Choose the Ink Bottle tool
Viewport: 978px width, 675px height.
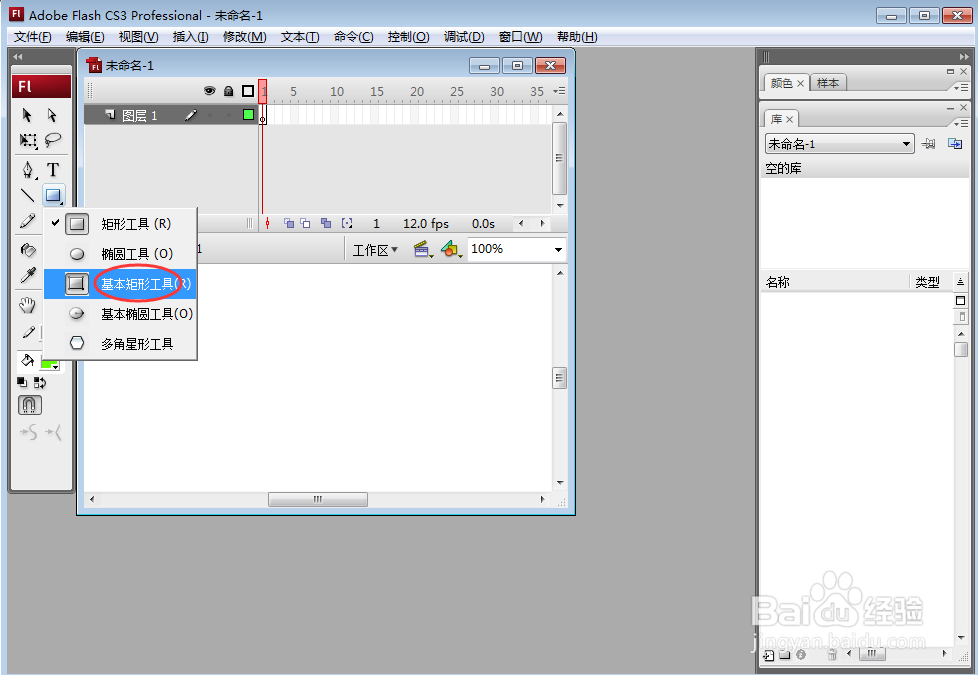(27, 250)
